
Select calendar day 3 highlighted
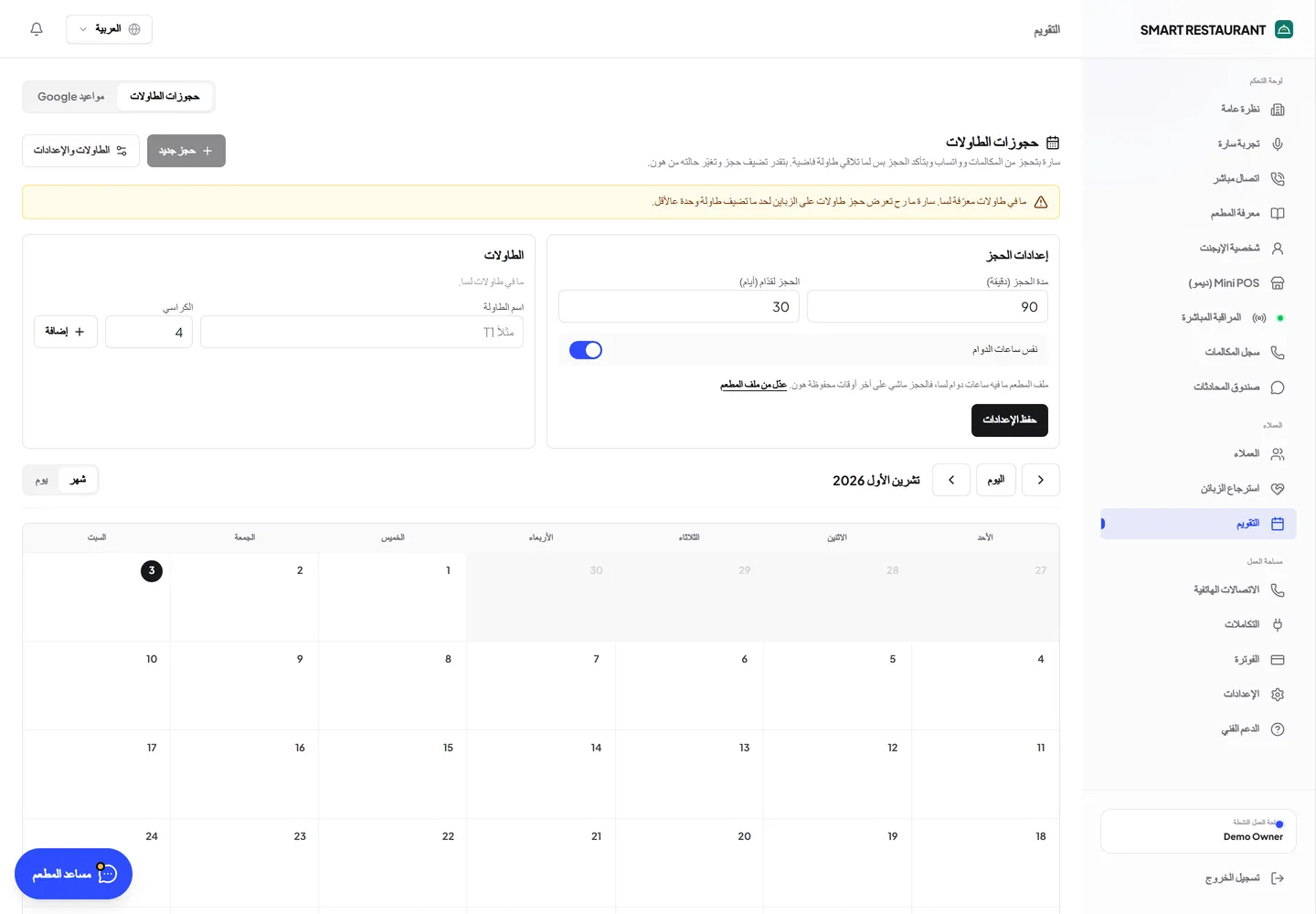pyautogui.click(x=152, y=571)
